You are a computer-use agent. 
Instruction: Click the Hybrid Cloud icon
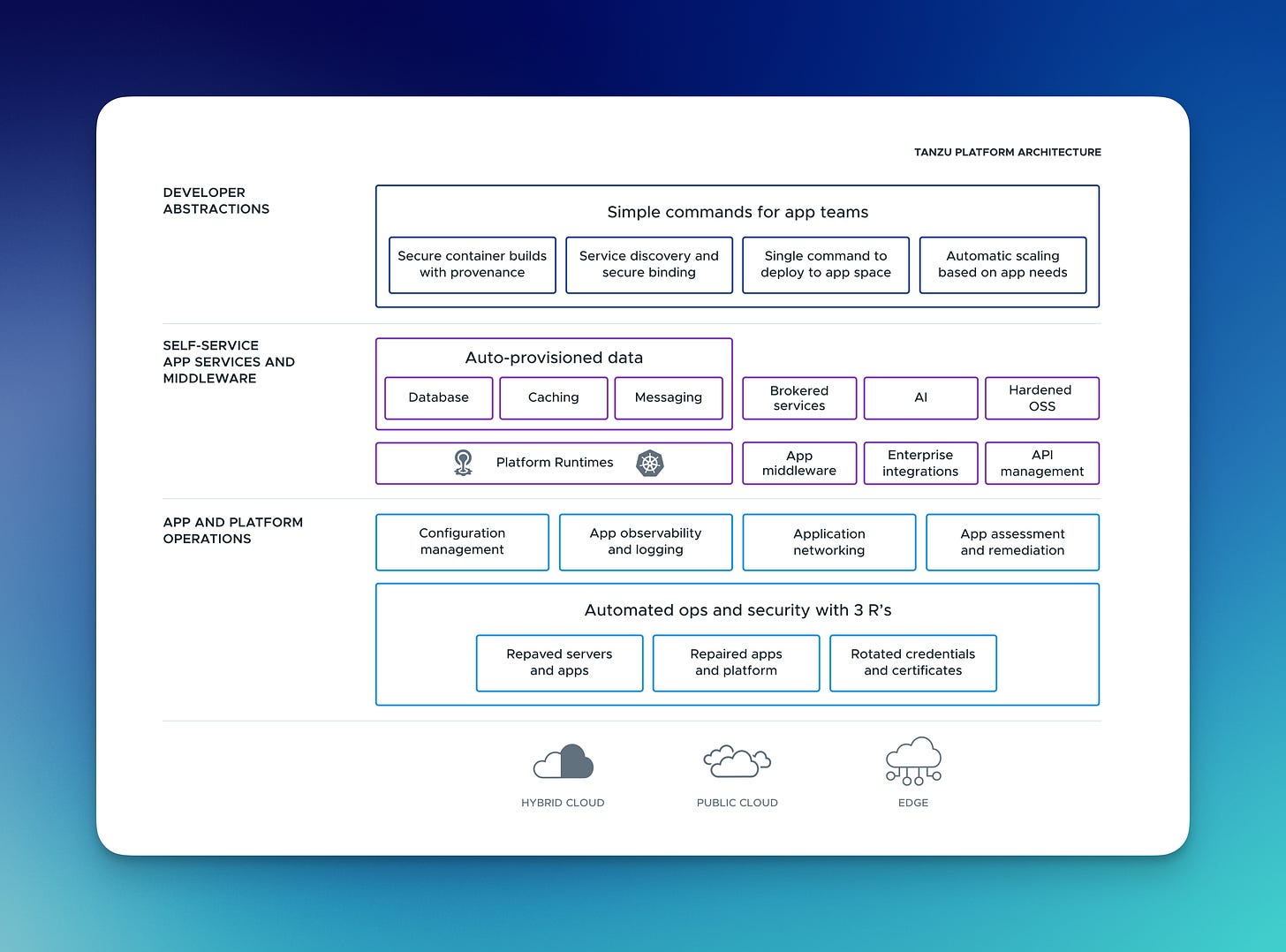click(564, 761)
